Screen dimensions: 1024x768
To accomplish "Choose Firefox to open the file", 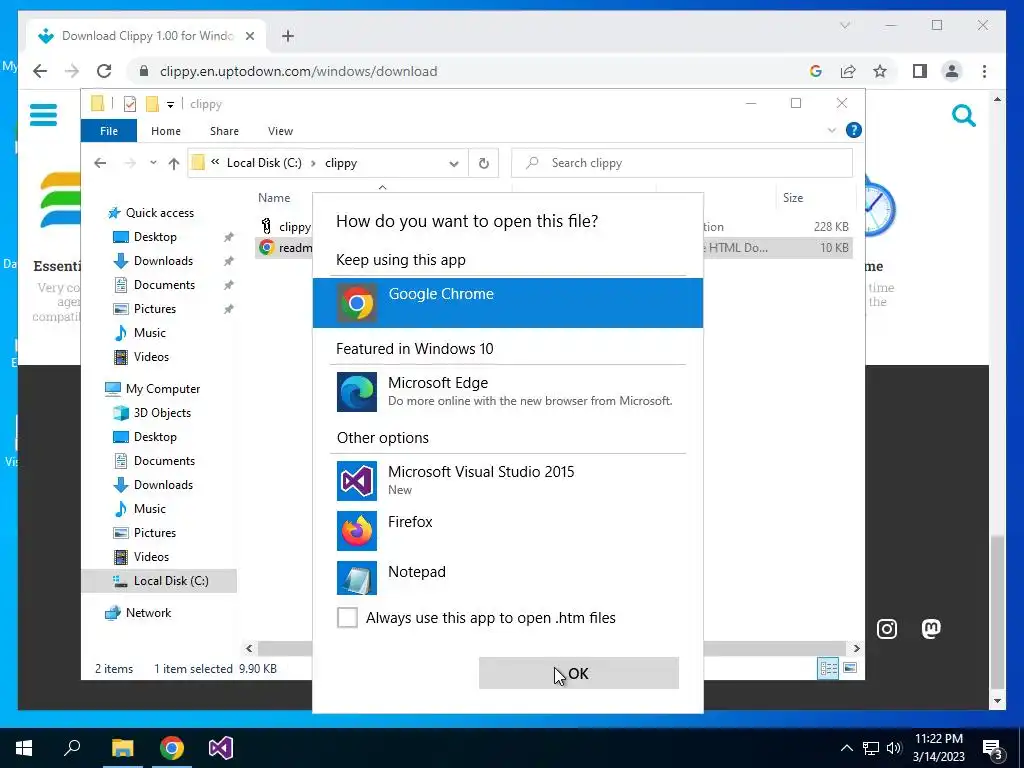I will [x=507, y=530].
